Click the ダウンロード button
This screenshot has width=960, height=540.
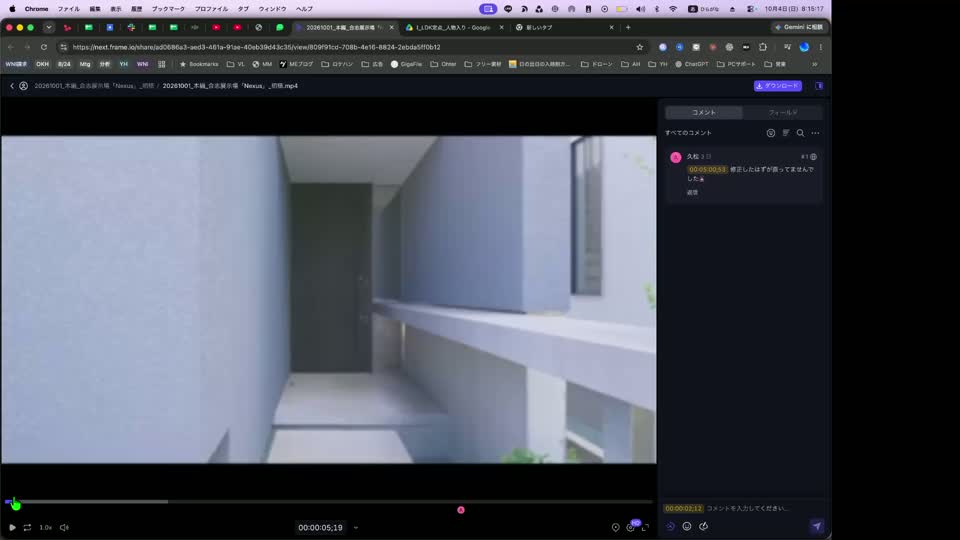[778, 86]
